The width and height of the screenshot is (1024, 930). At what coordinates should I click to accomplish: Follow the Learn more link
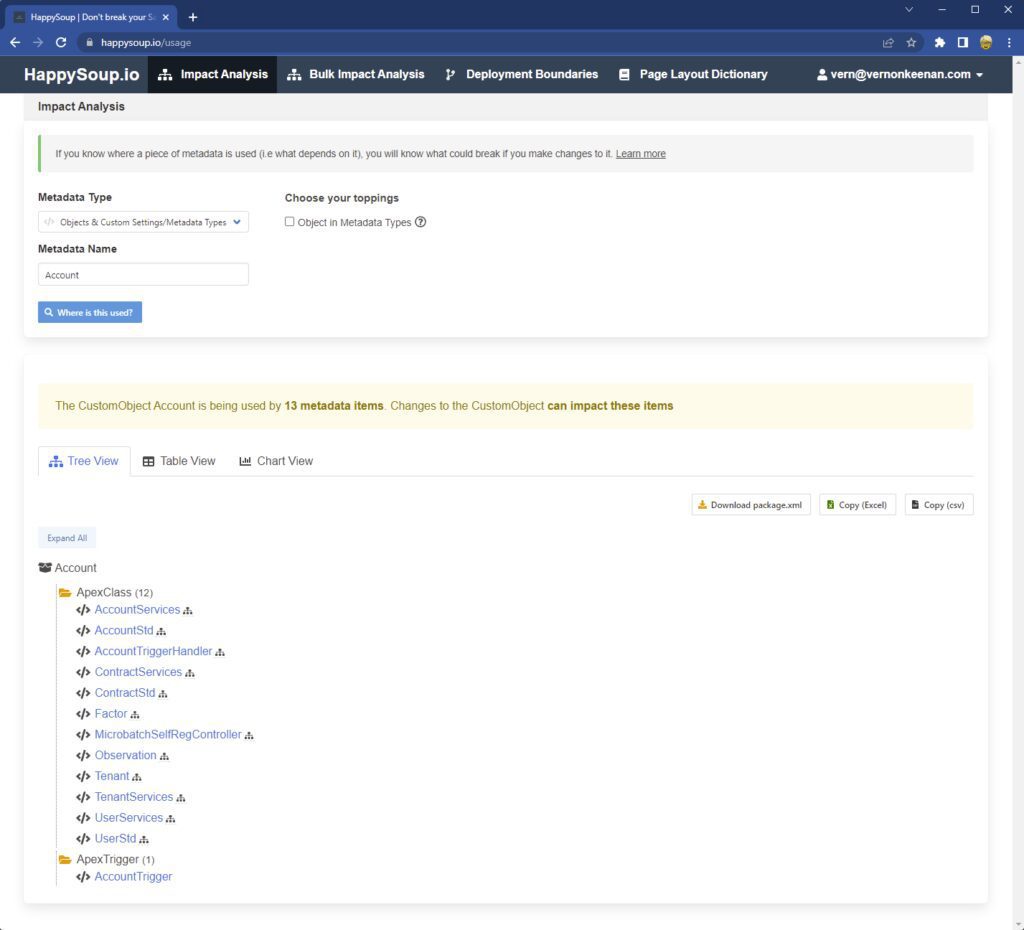tap(641, 154)
